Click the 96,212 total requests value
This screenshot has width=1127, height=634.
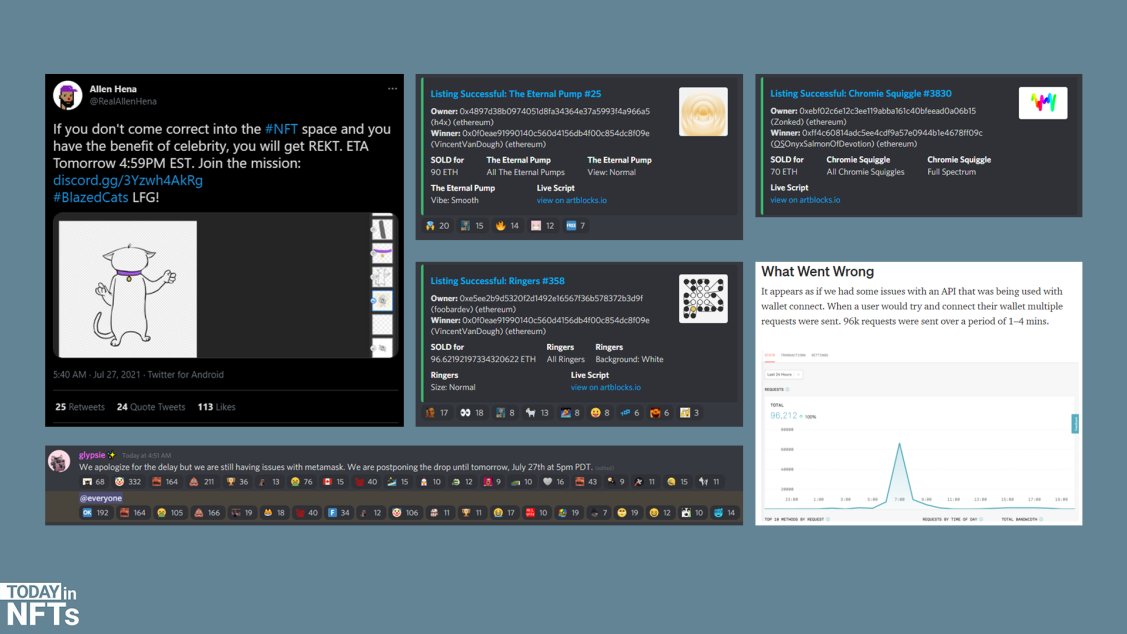[x=783, y=415]
